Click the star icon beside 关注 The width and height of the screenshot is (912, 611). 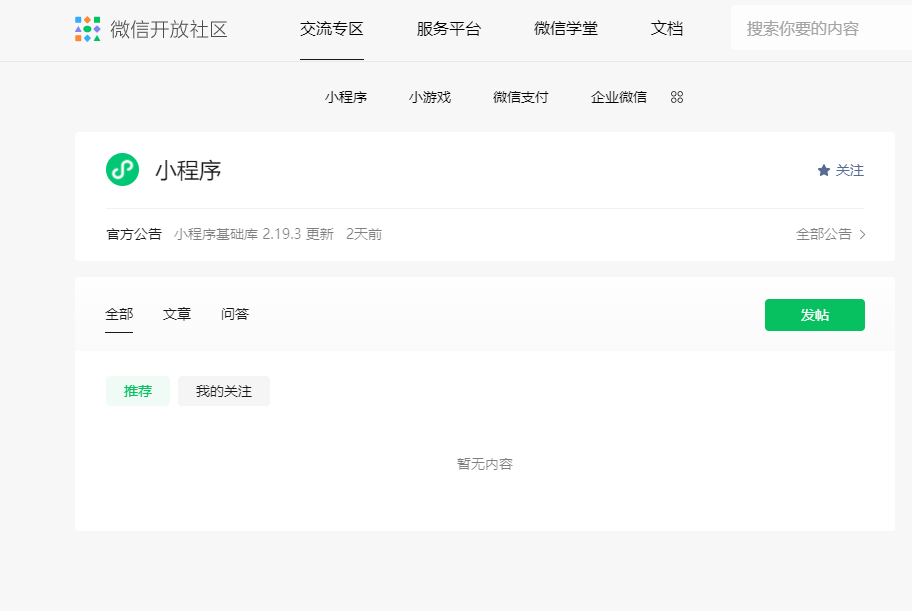(824, 170)
